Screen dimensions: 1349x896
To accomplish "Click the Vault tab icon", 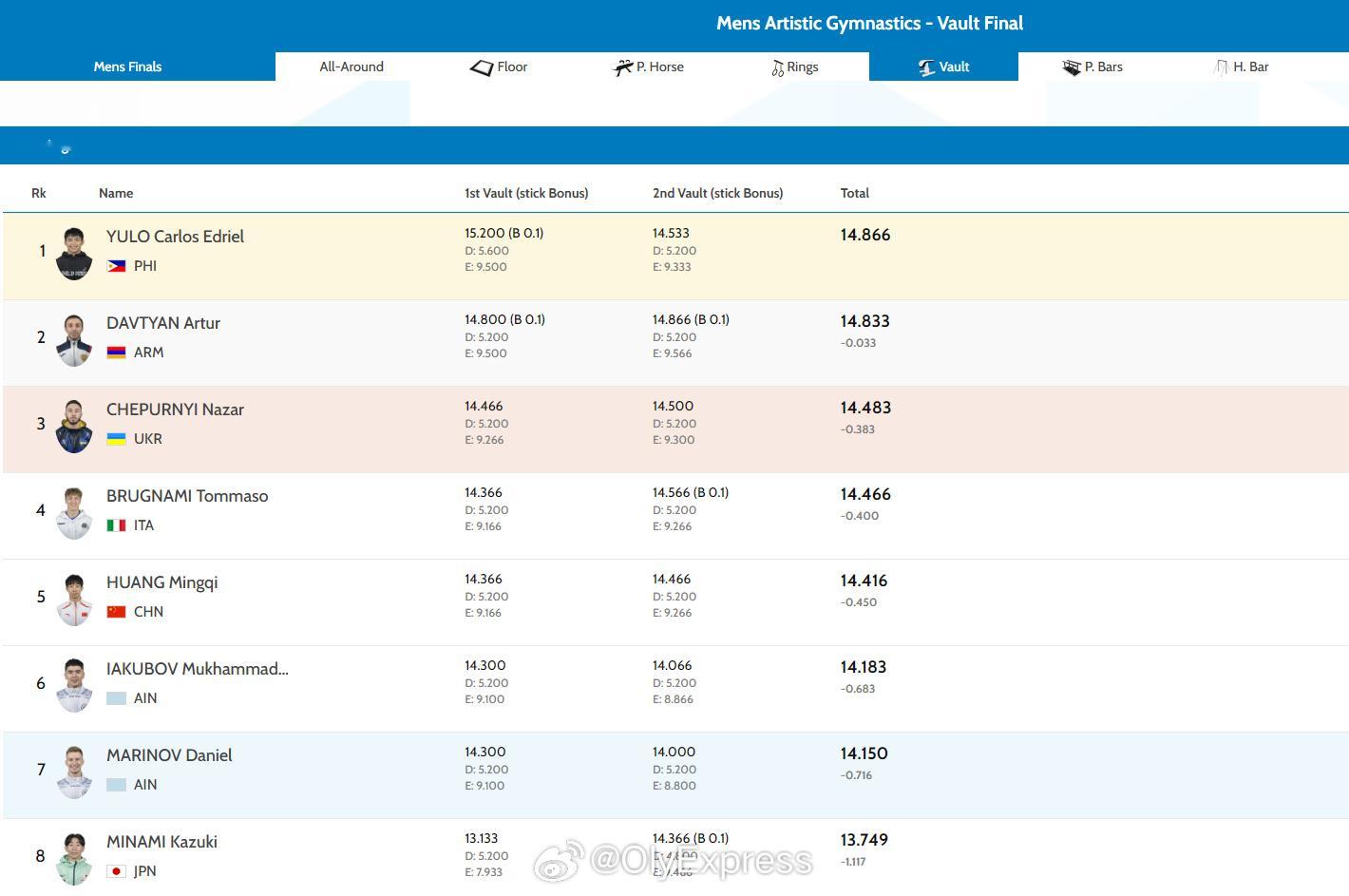I will [x=926, y=67].
